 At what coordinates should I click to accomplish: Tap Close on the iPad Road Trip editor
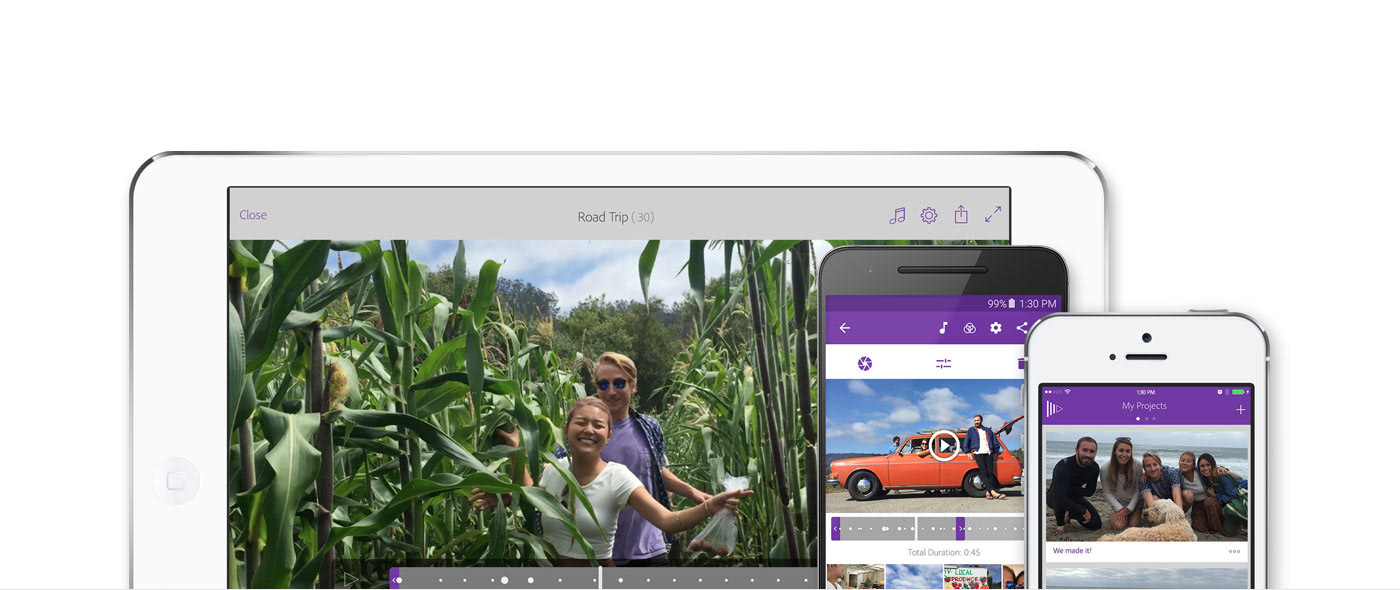coord(253,215)
